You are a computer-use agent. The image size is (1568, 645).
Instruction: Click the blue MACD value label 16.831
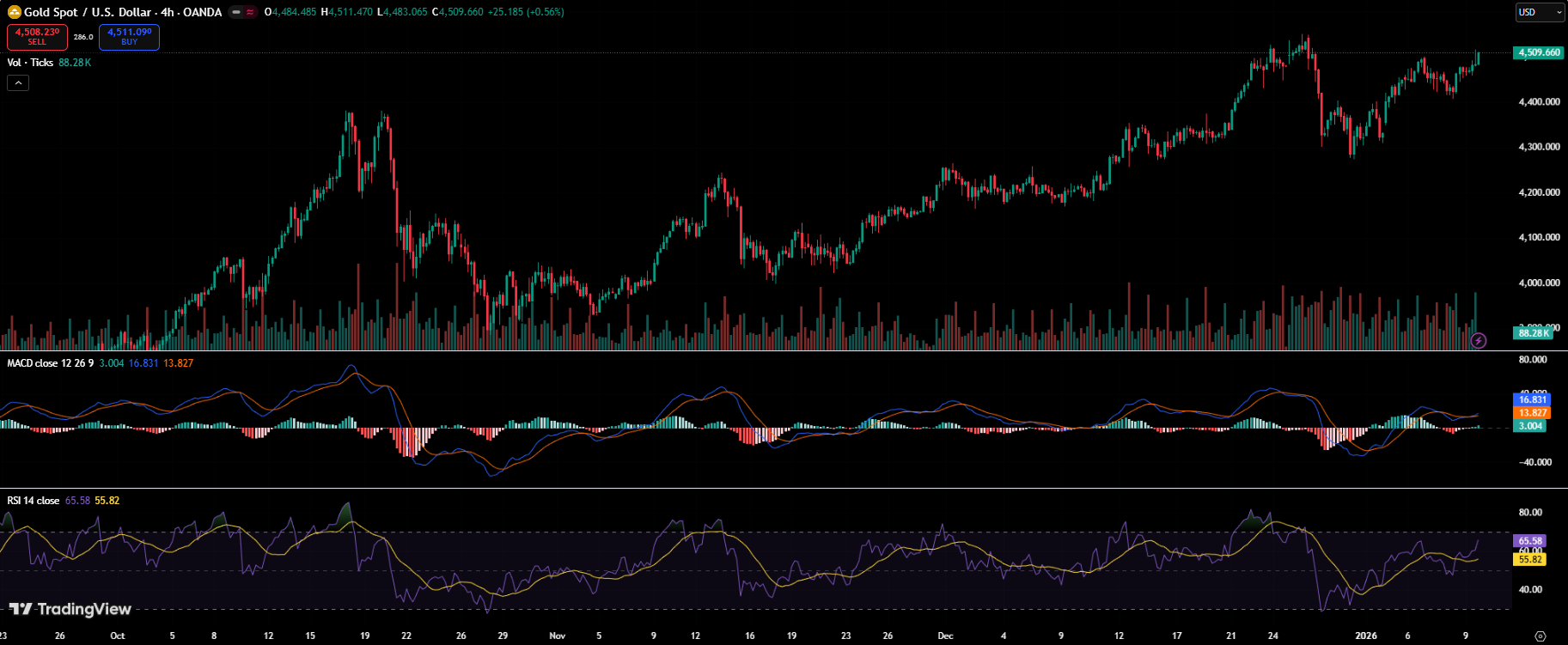pos(1531,399)
